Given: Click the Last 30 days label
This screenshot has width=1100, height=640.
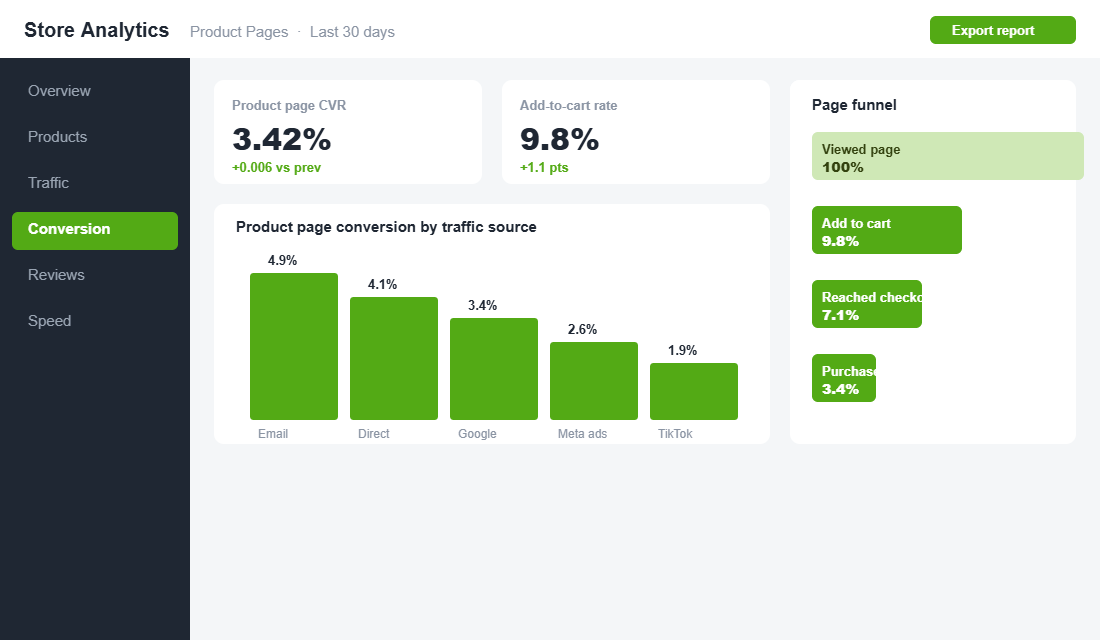Looking at the screenshot, I should click(352, 32).
